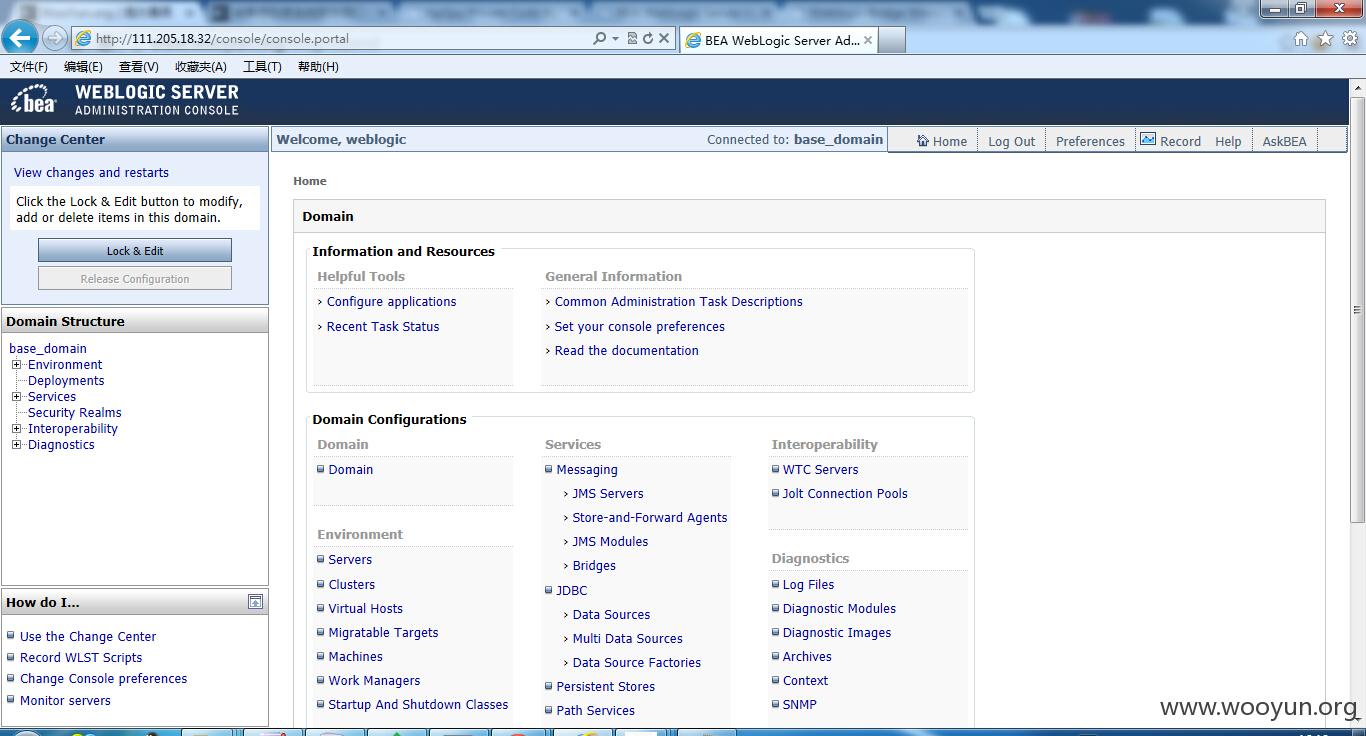Click the browser Back arrow button
This screenshot has width=1366, height=736.
click(x=20, y=38)
